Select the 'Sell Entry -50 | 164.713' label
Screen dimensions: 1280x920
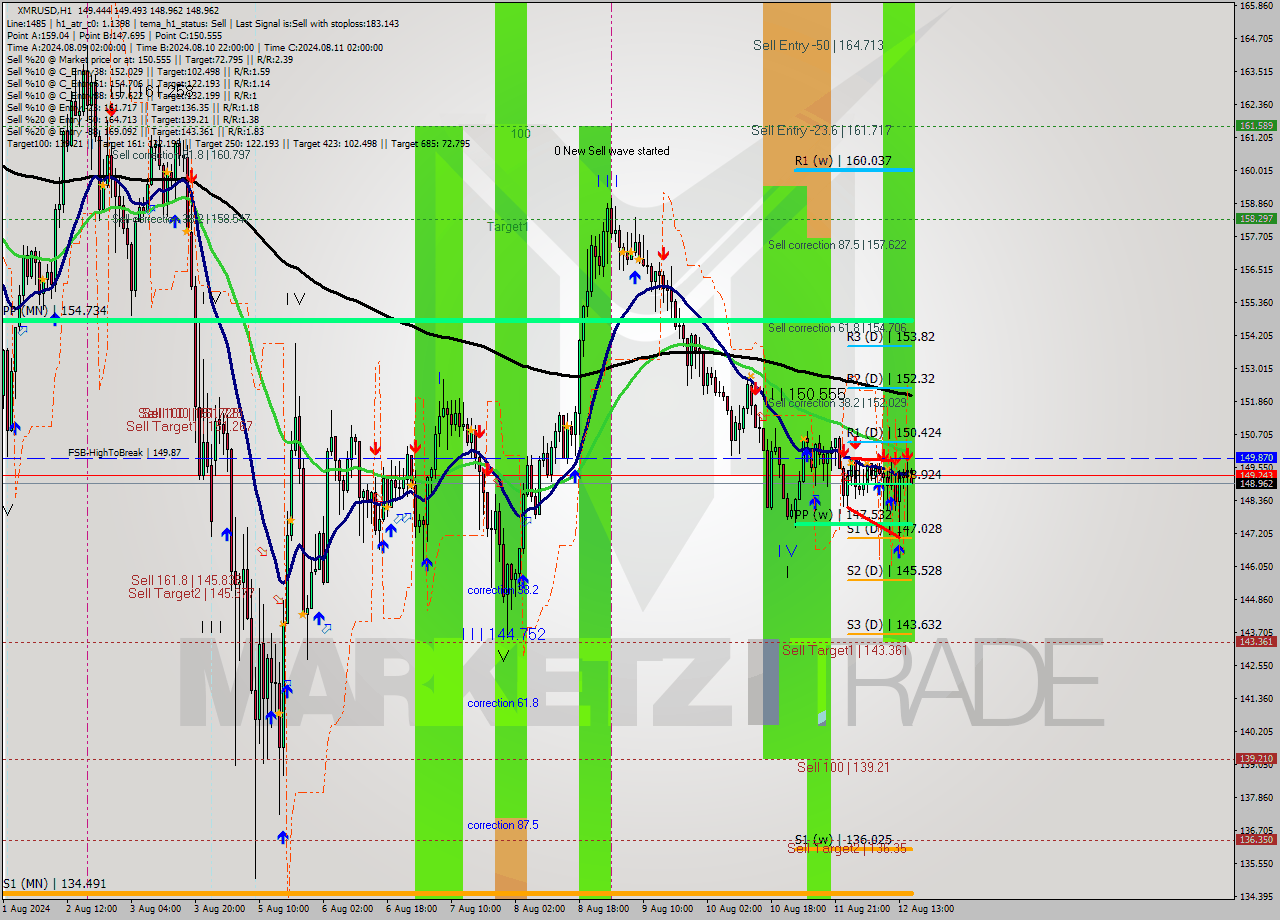pyautogui.click(x=818, y=45)
